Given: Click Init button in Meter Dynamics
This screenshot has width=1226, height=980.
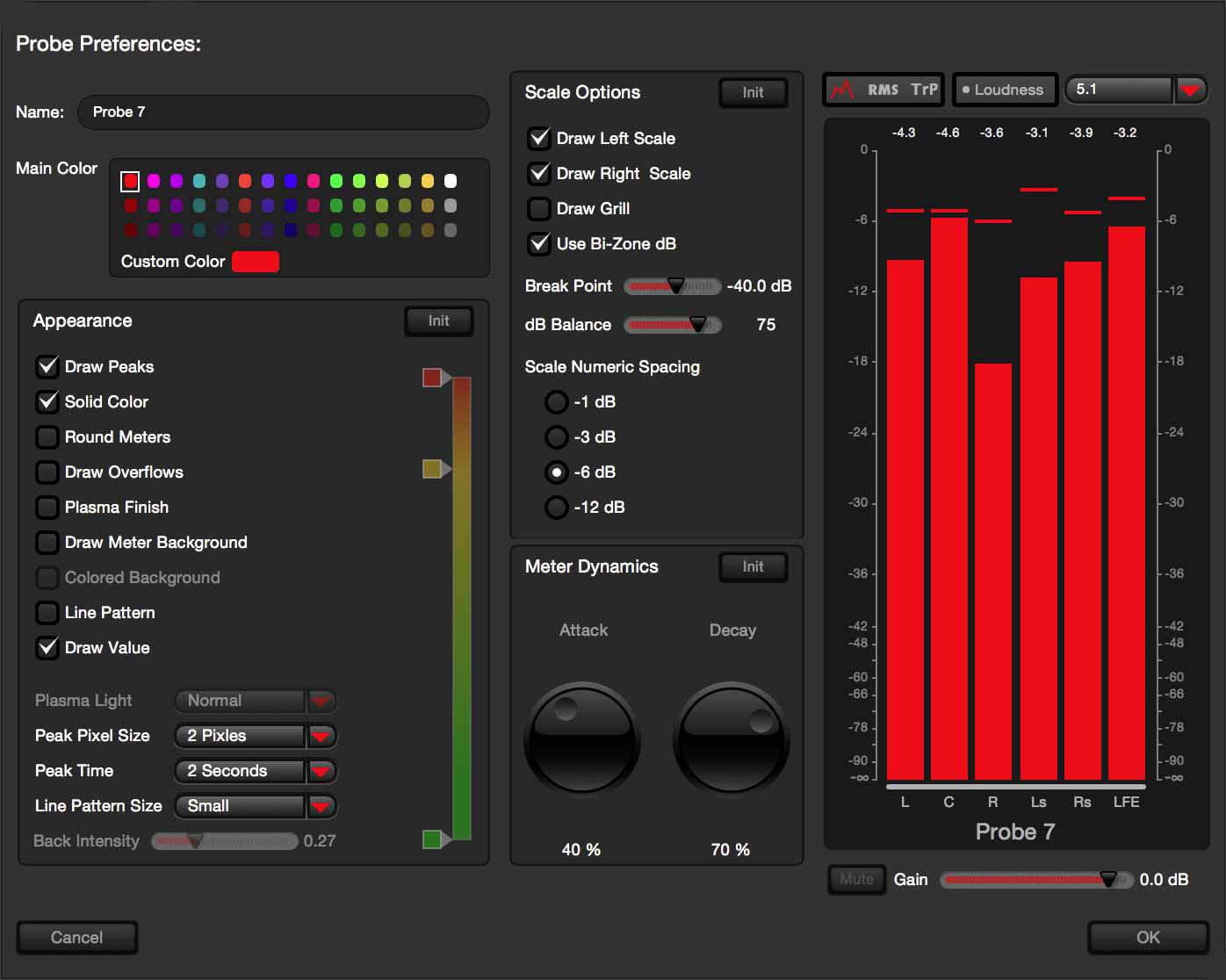Looking at the screenshot, I should pyautogui.click(x=754, y=566).
